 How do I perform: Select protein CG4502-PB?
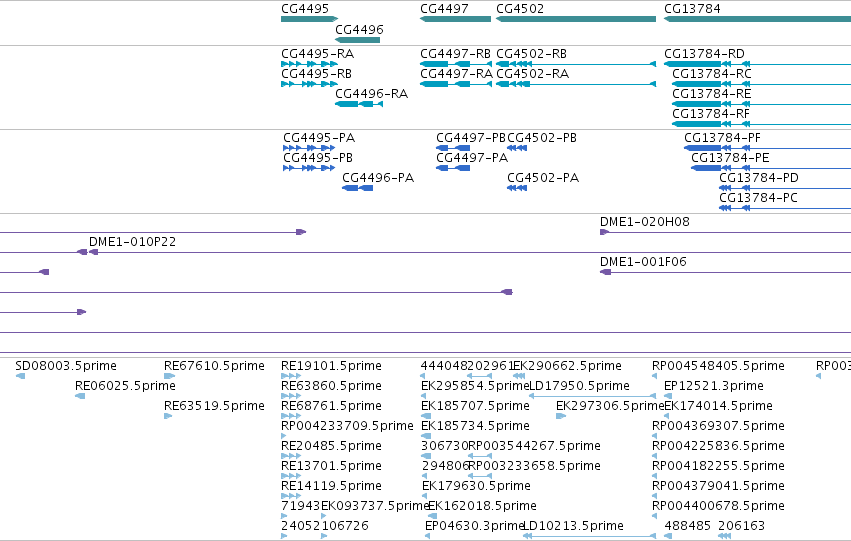(x=542, y=138)
